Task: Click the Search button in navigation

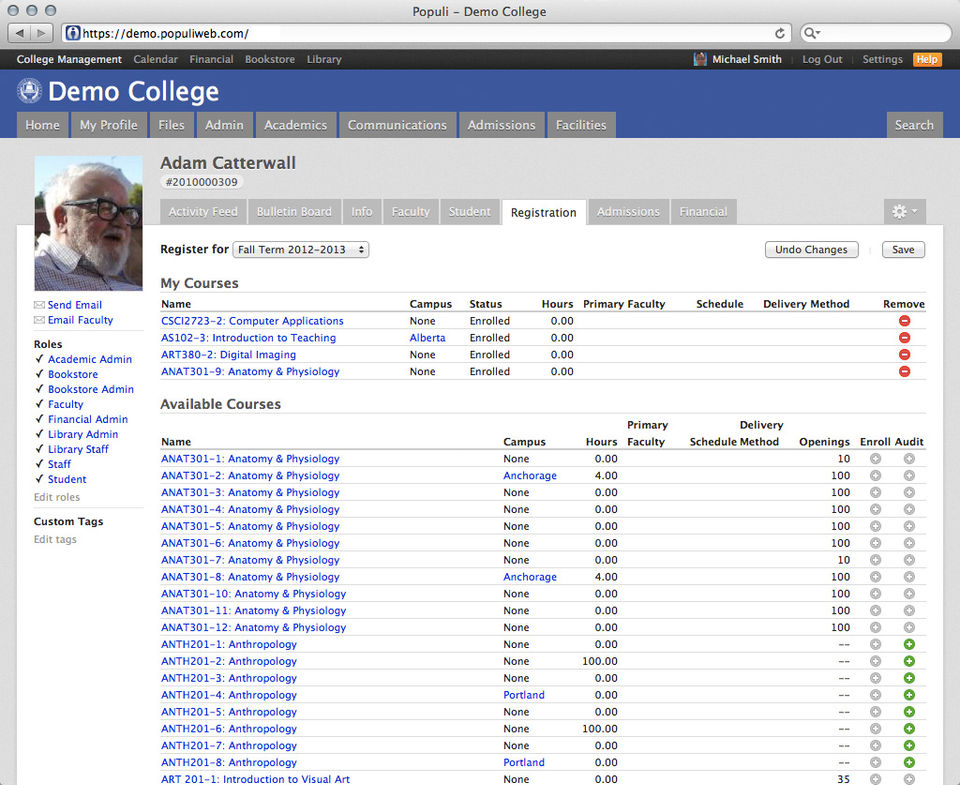Action: coord(915,125)
